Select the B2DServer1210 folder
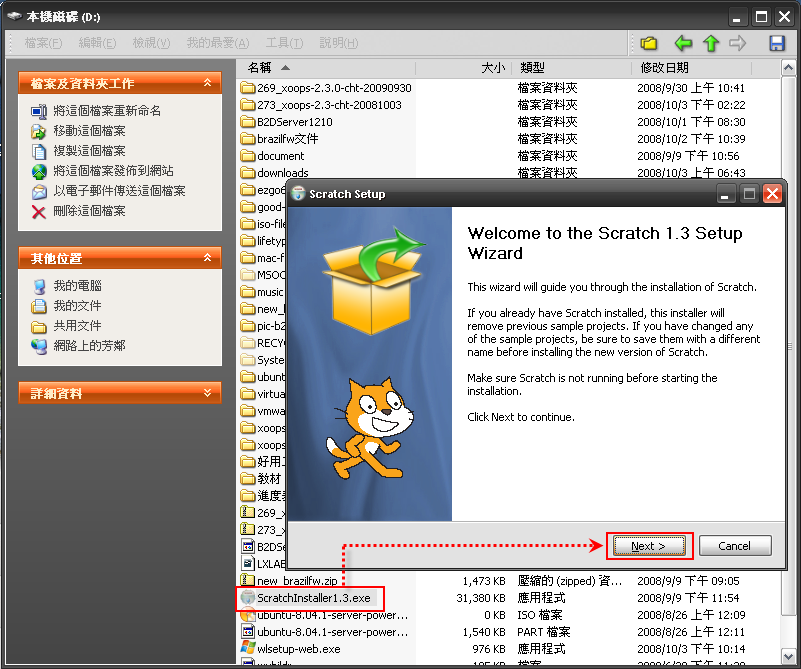Viewport: 801px width, 669px height. coord(294,122)
